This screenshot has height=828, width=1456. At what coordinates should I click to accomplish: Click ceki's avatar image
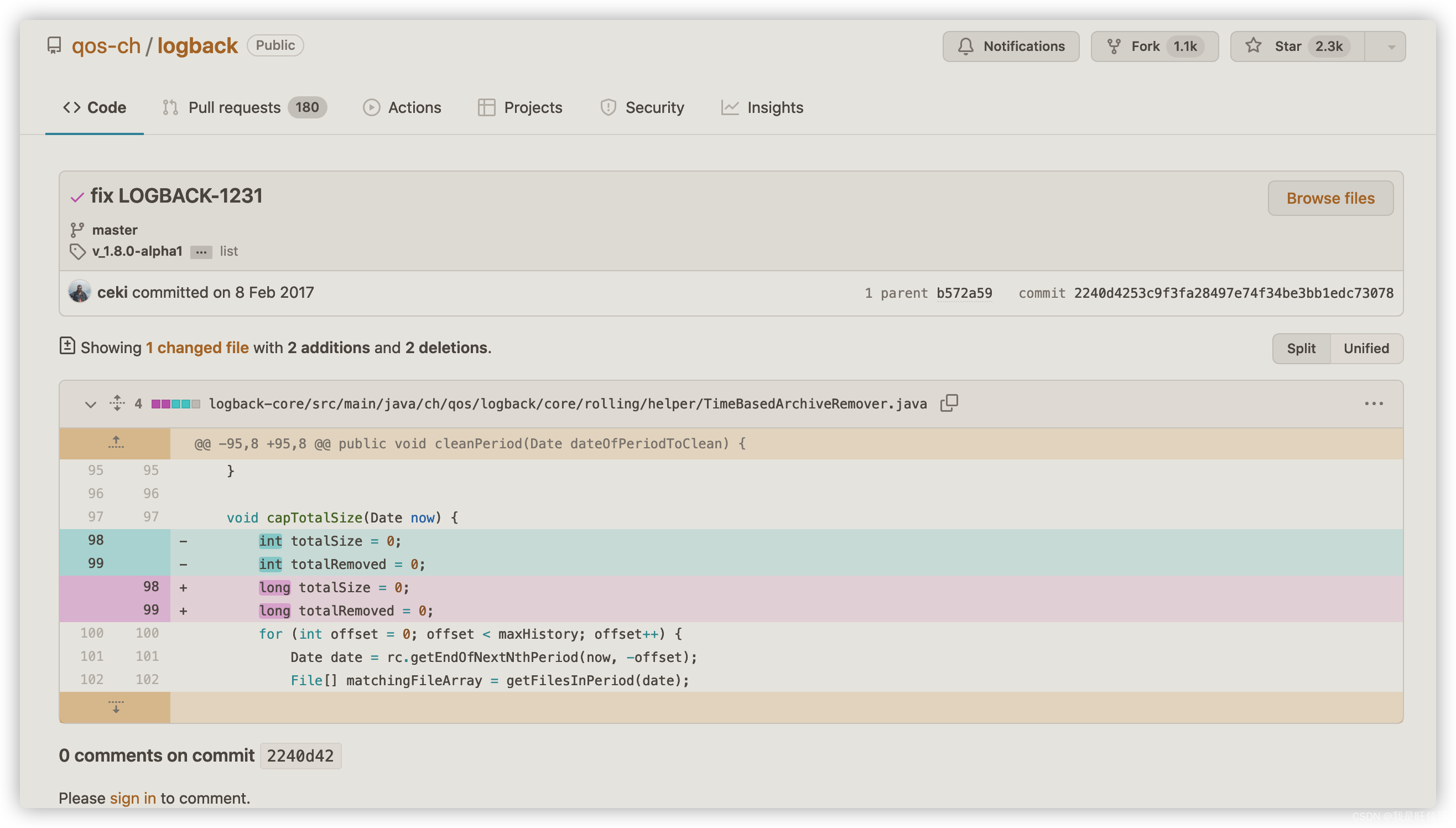coord(80,292)
